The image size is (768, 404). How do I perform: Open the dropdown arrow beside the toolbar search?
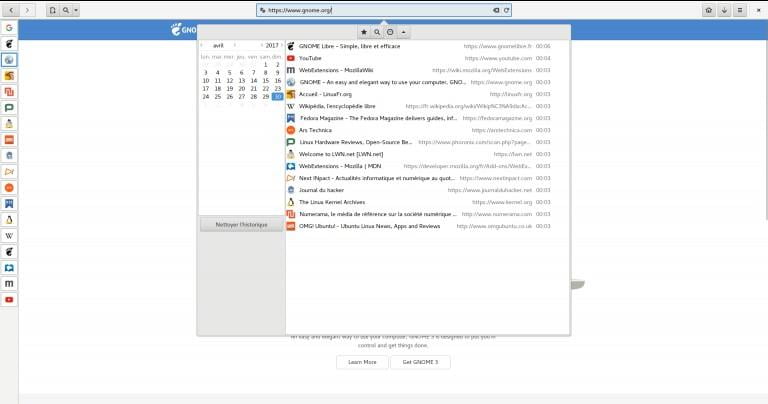(x=75, y=10)
